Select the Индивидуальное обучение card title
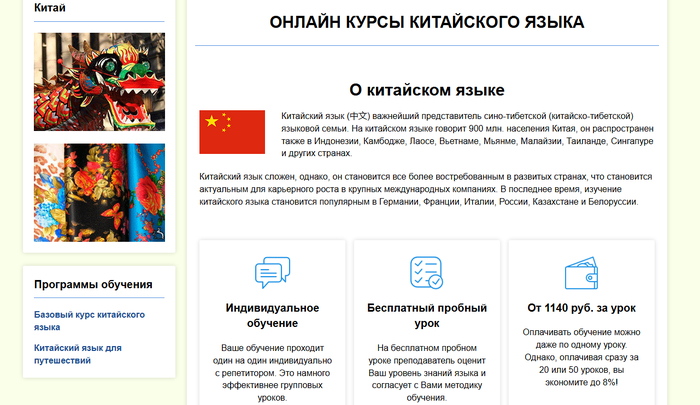Image resolution: width=700 pixels, height=405 pixels. click(272, 315)
